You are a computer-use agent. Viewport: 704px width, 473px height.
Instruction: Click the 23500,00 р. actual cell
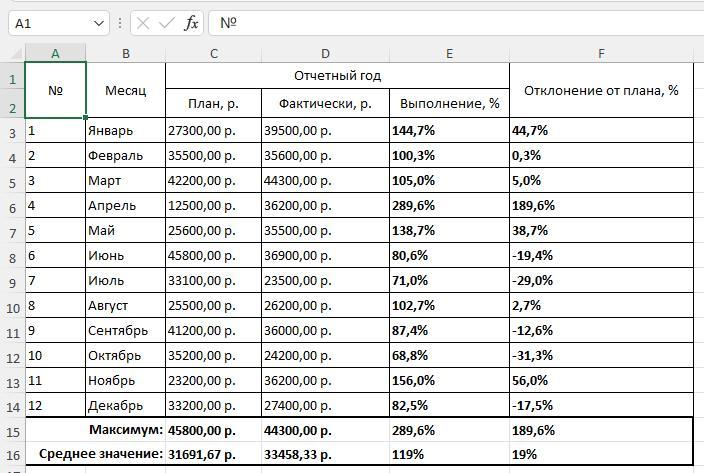[x=326, y=280]
